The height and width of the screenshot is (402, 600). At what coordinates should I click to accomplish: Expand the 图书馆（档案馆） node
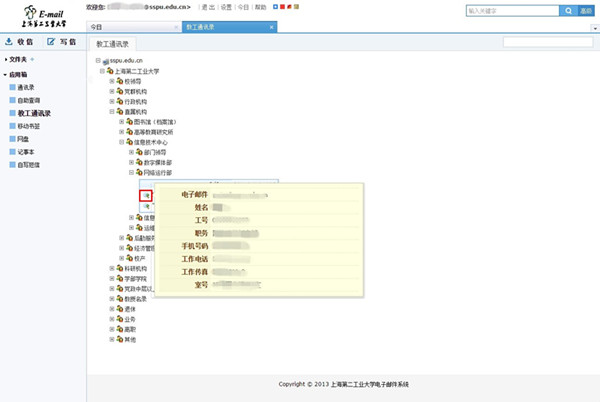pos(122,122)
